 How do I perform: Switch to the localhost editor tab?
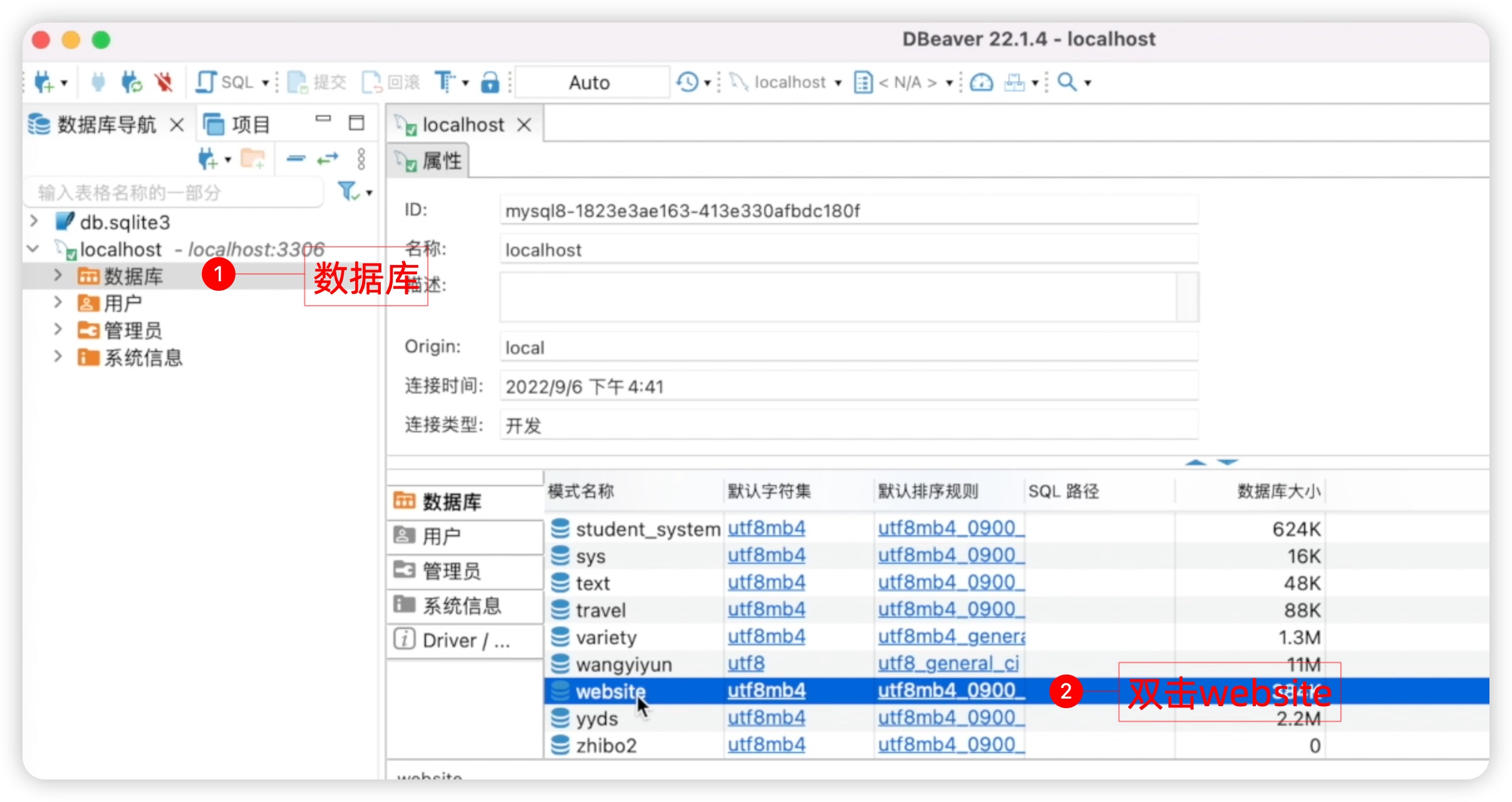[x=462, y=125]
